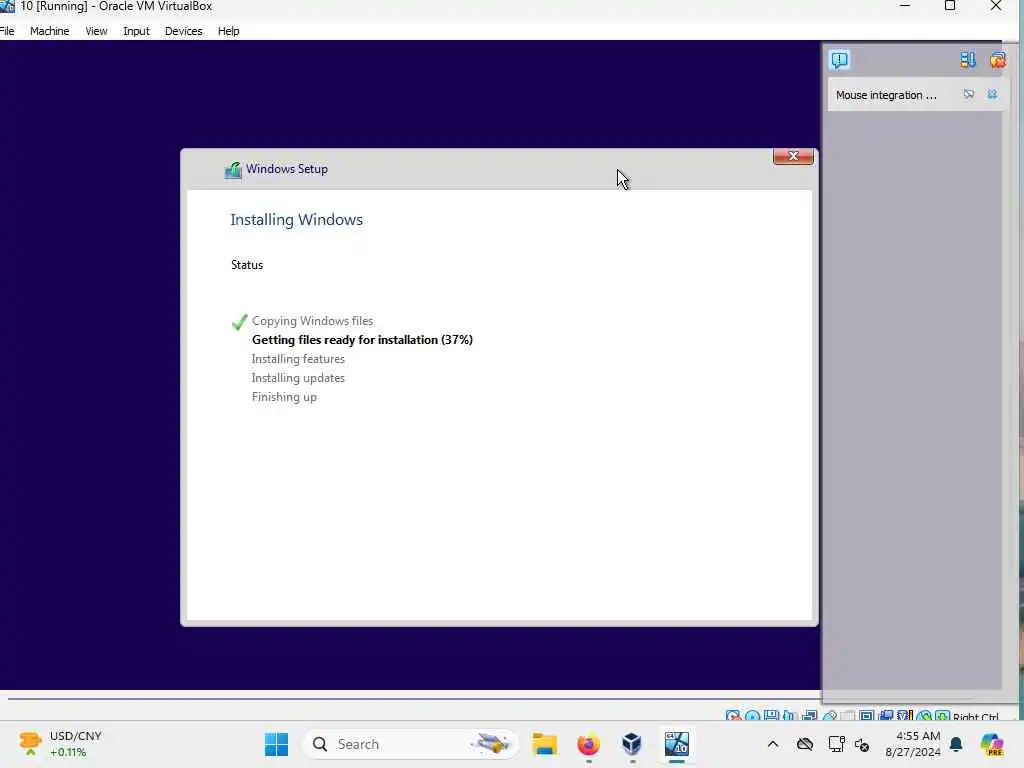The width and height of the screenshot is (1024, 768).
Task: Click the virtualization features status icon
Action: coord(904,716)
